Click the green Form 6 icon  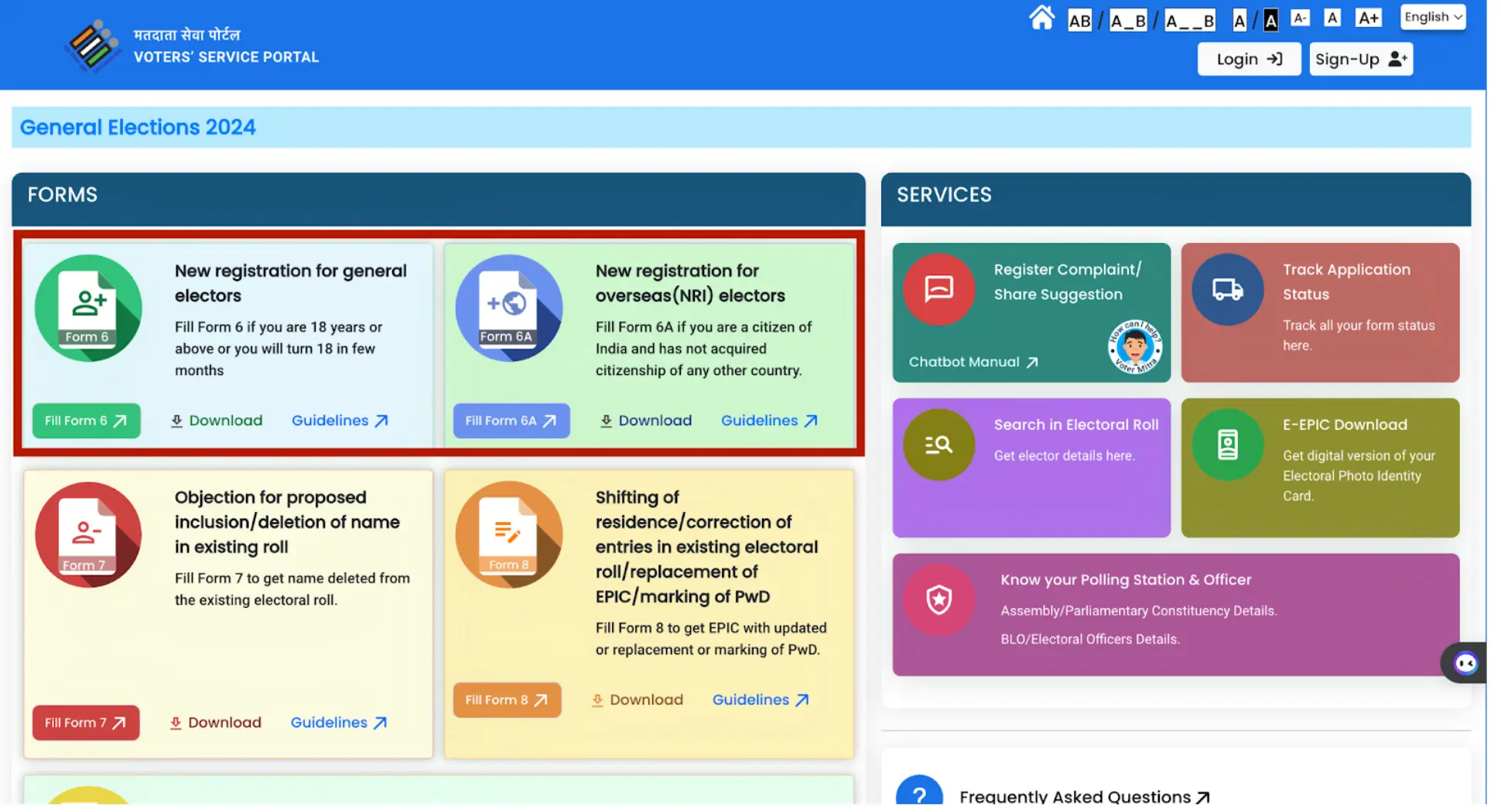coord(88,308)
